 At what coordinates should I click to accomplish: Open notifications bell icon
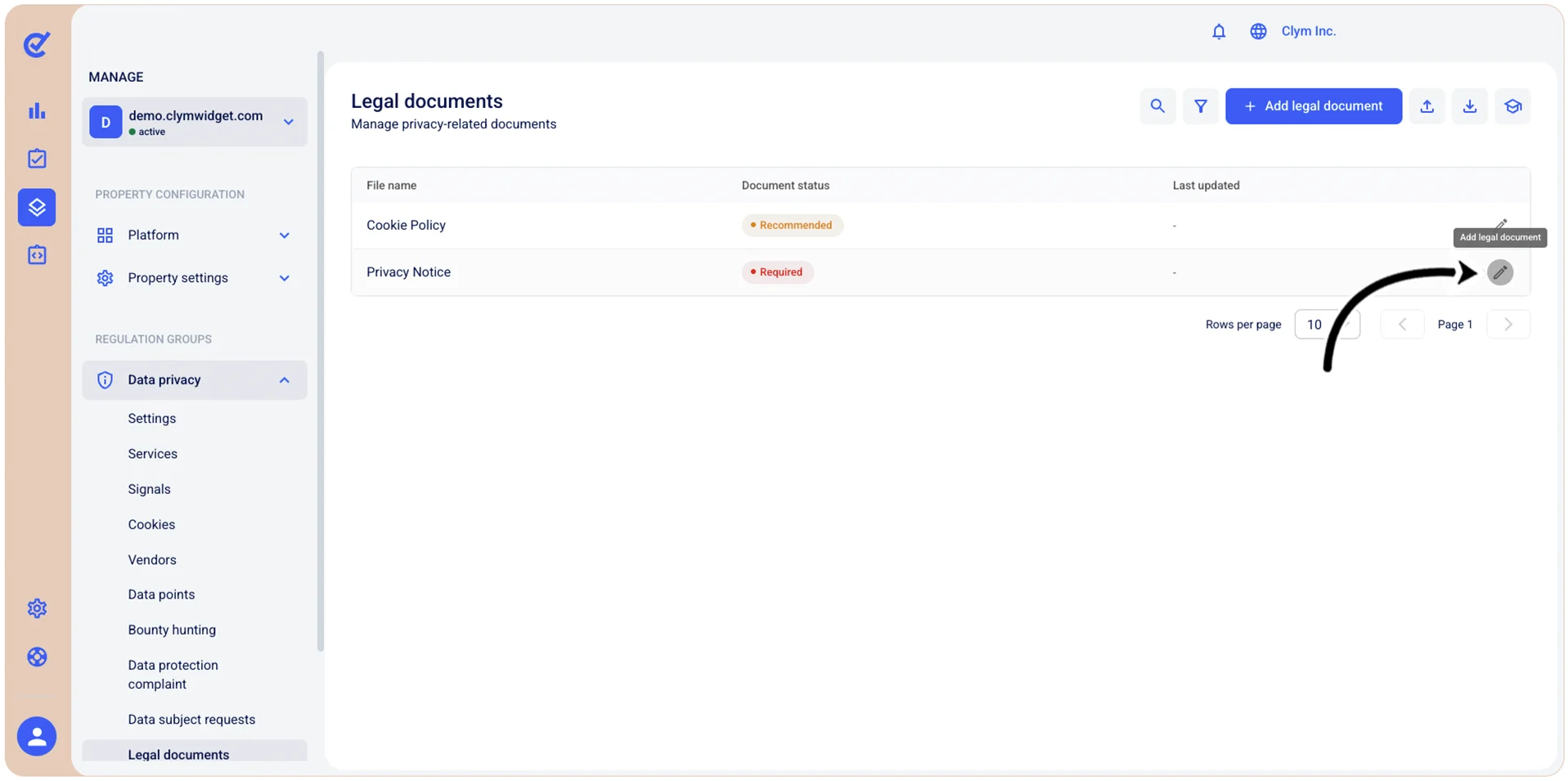(1219, 31)
